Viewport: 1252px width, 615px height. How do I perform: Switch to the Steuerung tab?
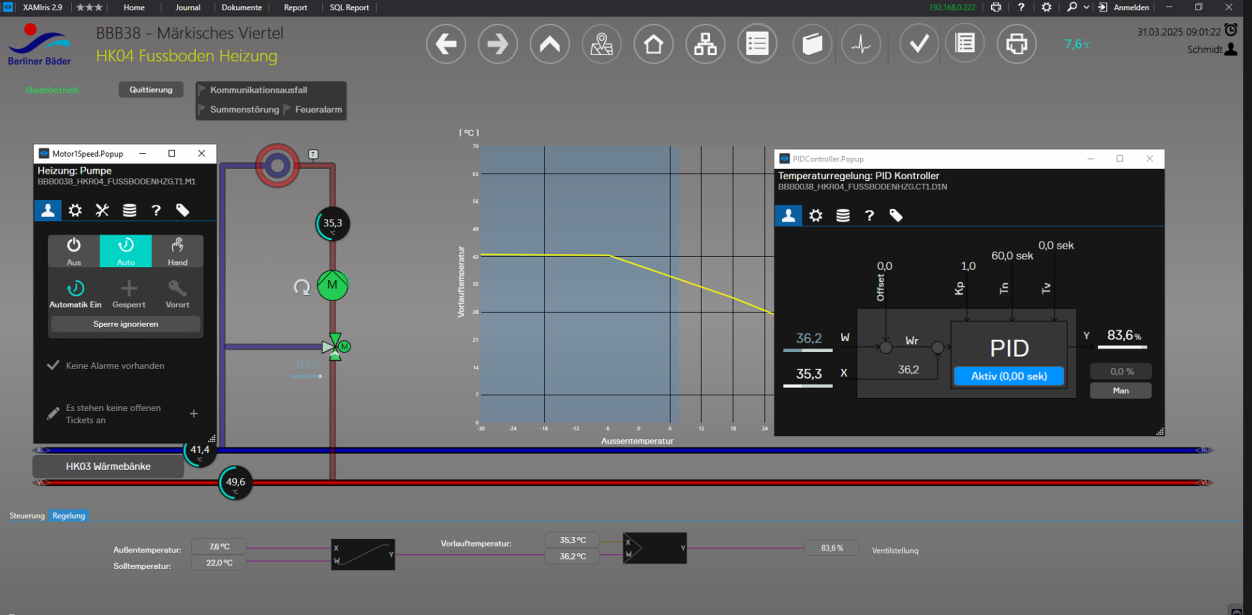pyautogui.click(x=27, y=516)
